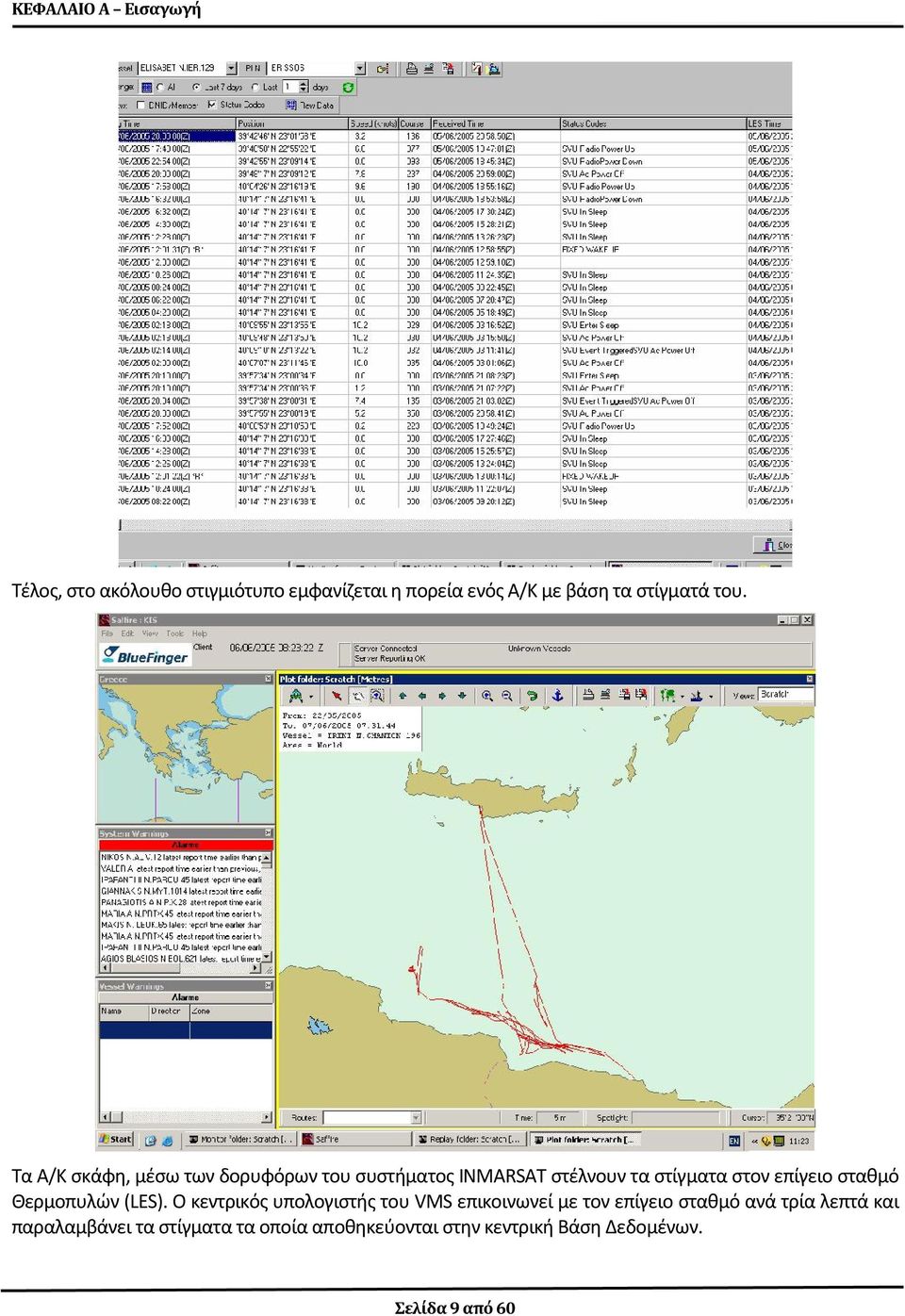Screen dimensions: 905x1316
Task: Select the AGIOS BLASIOS warning row
Action: coord(181,959)
